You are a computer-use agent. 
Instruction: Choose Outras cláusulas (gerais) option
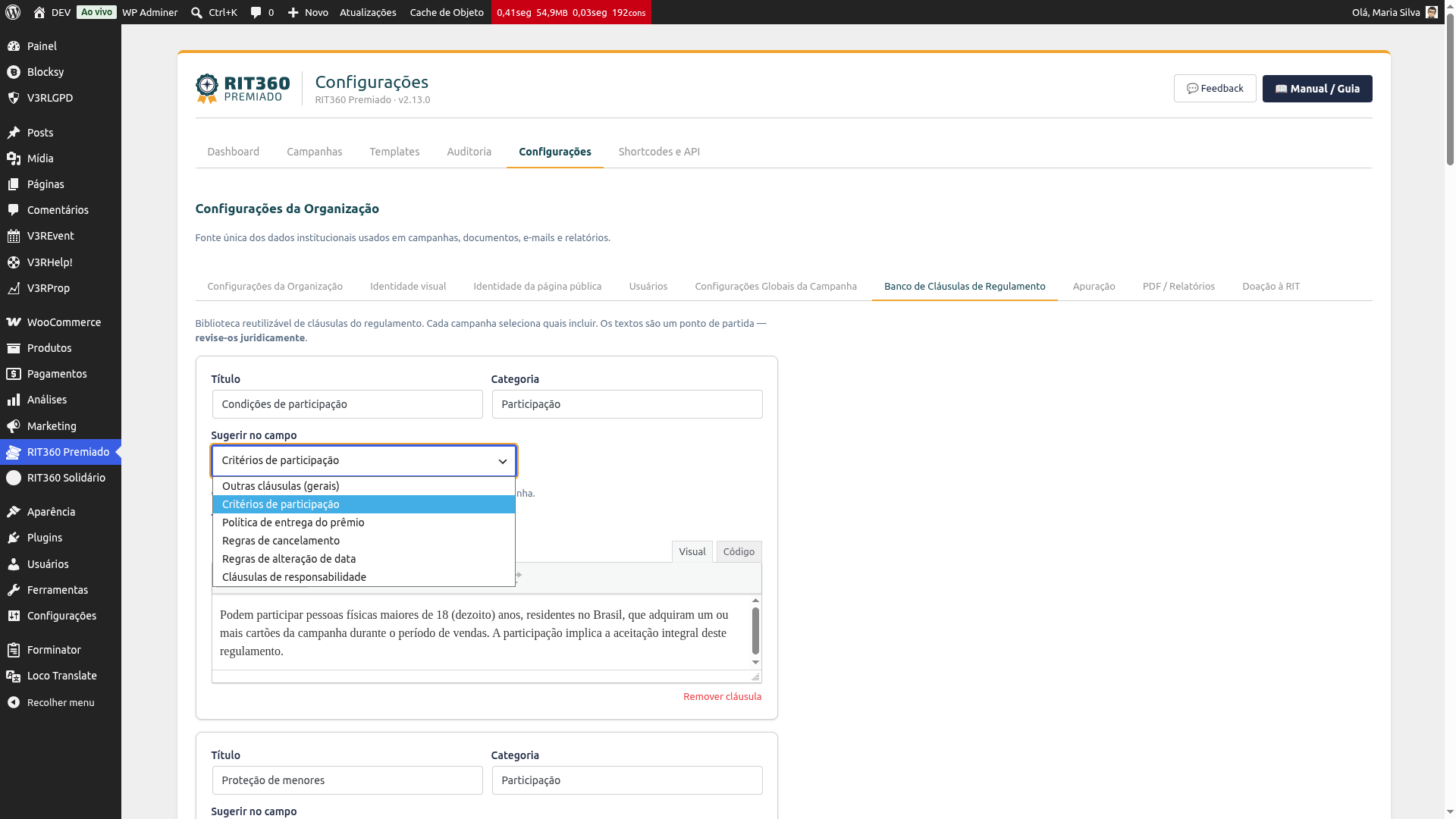pos(364,486)
